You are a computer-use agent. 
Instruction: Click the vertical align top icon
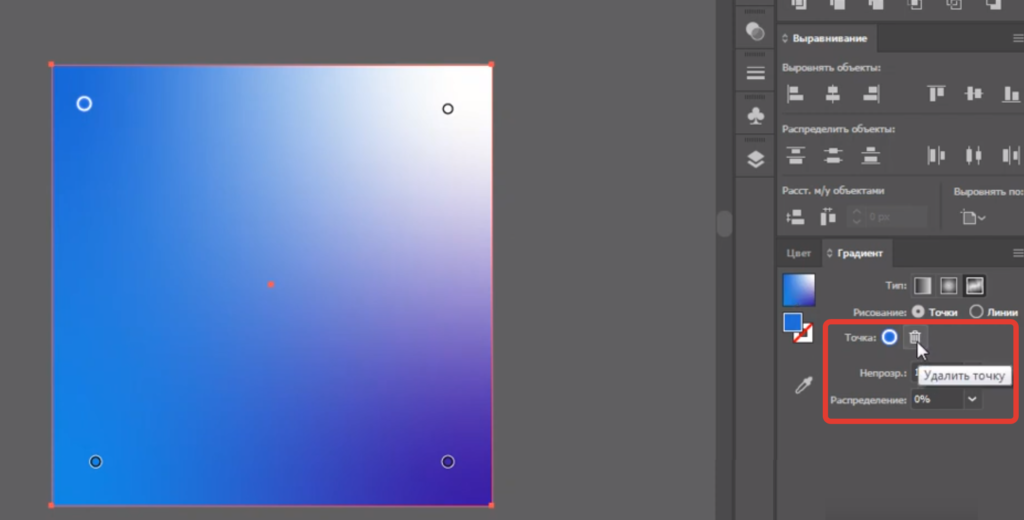tap(936, 94)
